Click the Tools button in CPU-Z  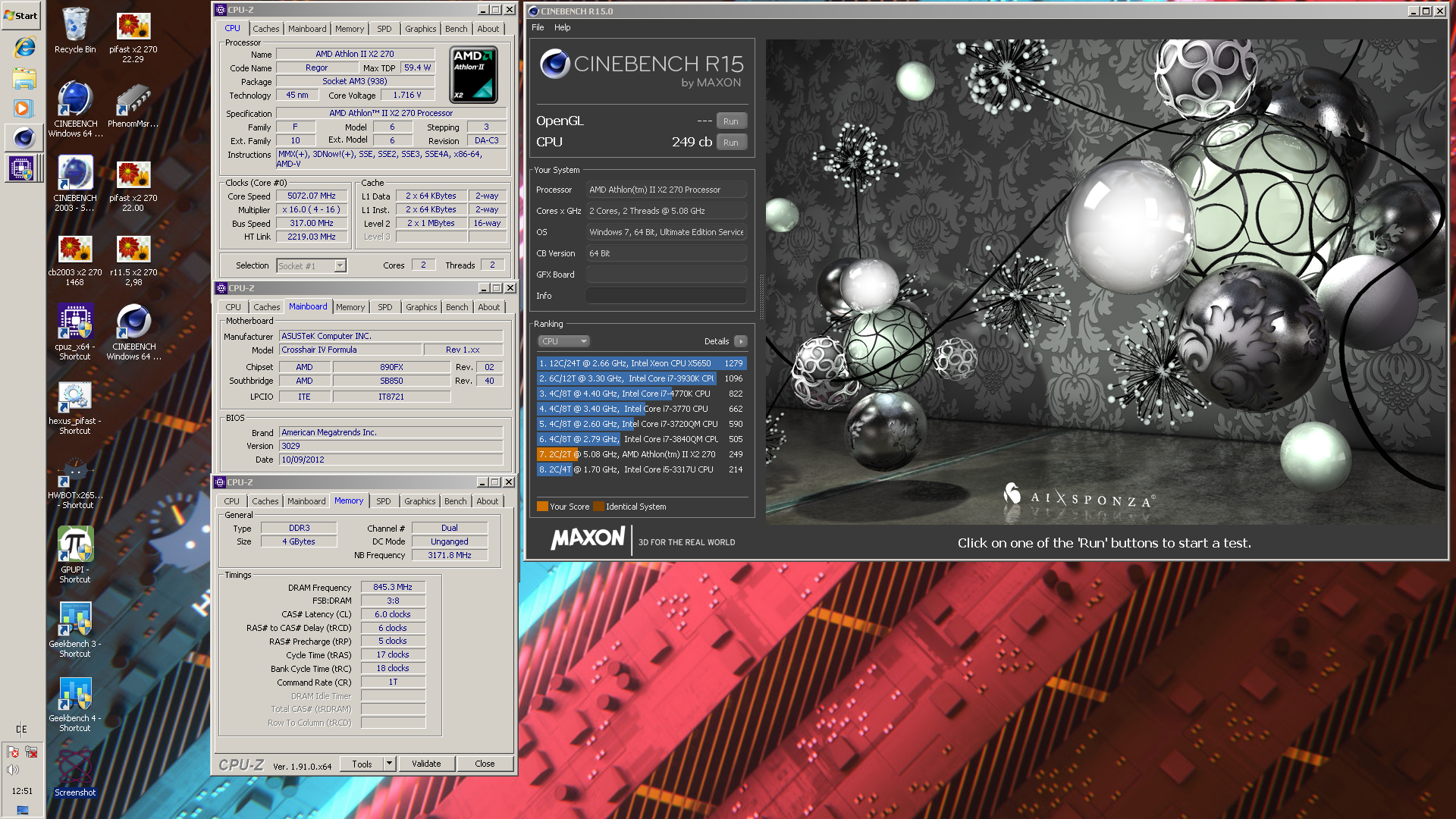pyautogui.click(x=362, y=764)
